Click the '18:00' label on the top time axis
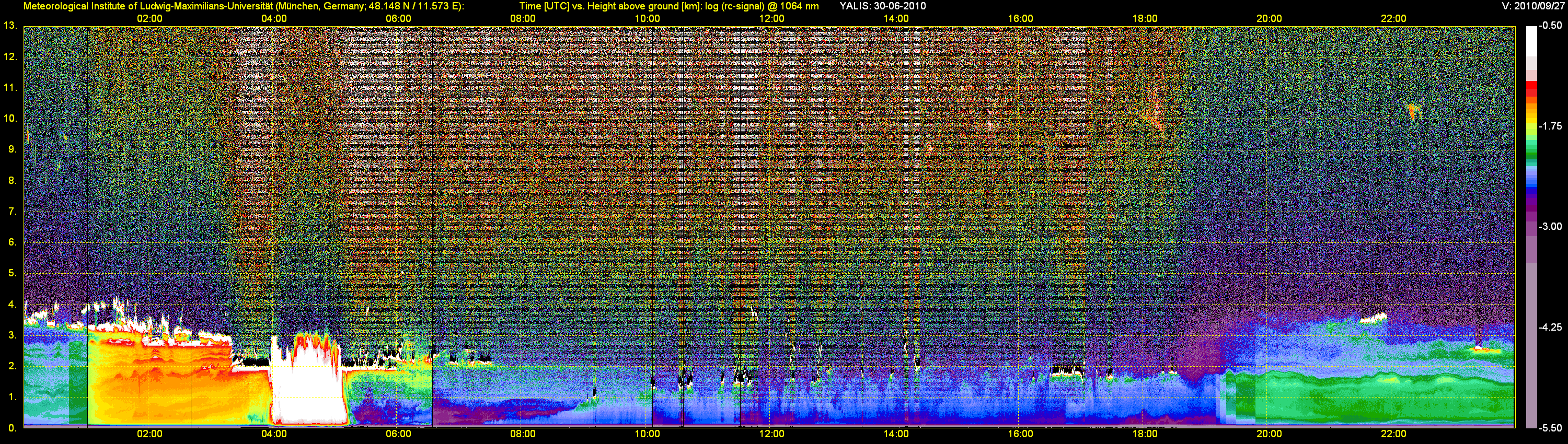1568x444 pixels. click(1145, 18)
